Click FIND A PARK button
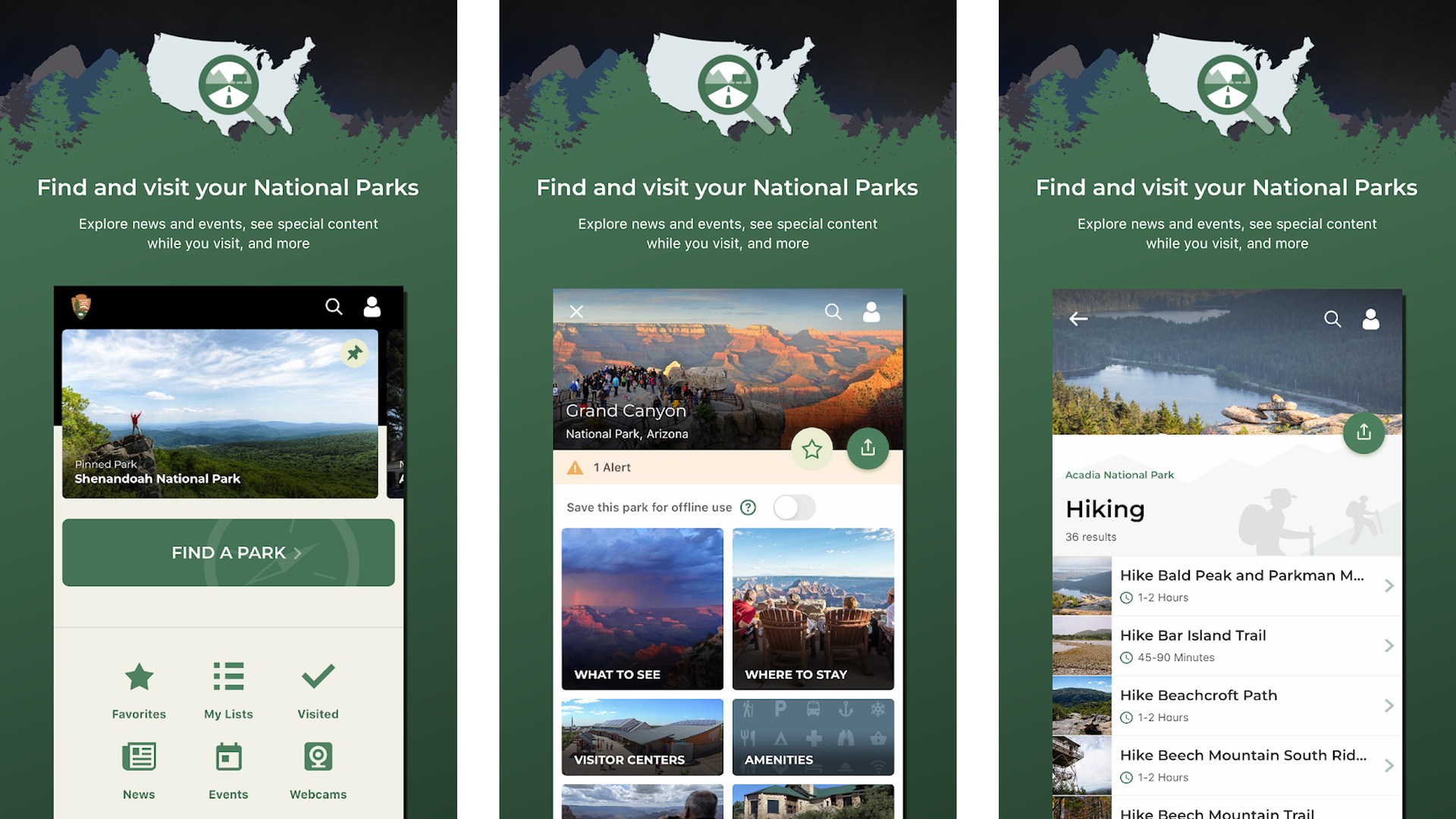Viewport: 1456px width, 819px height. click(228, 552)
